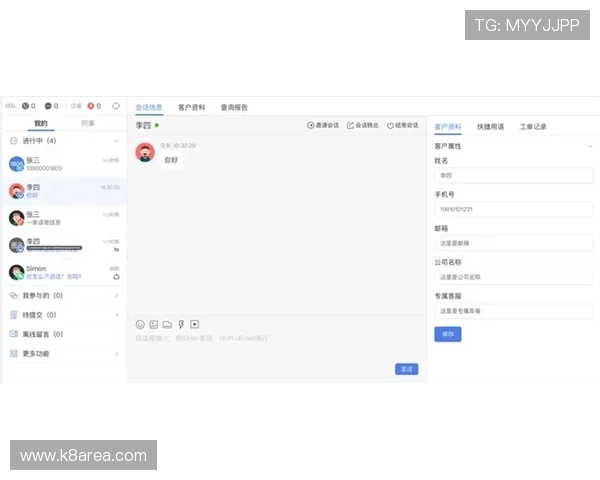Click the 姓名 input field
The image size is (600, 480).
(x=514, y=176)
